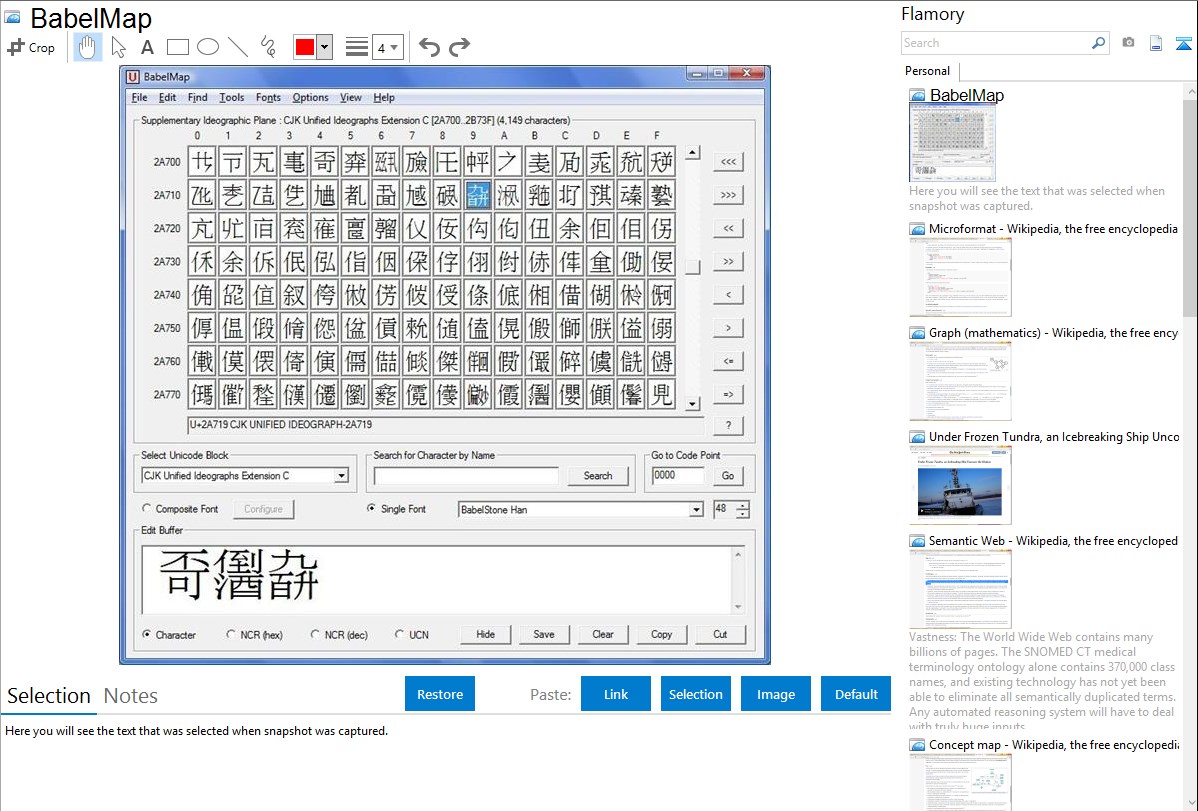Click the character grid scrollbar thumb
Image resolution: width=1198 pixels, height=811 pixels.
click(x=693, y=267)
